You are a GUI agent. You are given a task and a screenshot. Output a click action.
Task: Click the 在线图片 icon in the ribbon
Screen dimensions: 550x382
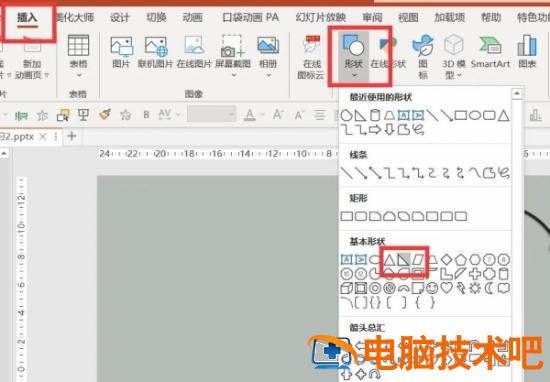[194, 46]
